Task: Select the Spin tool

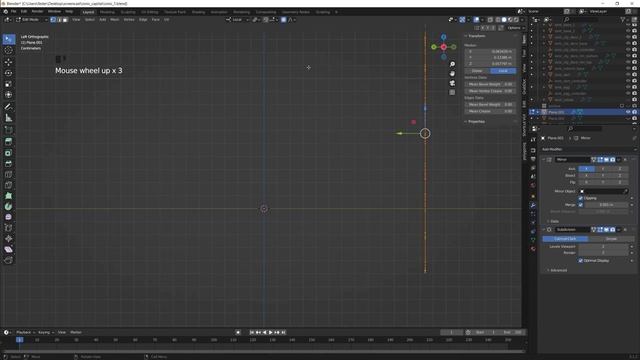Action: click(x=9, y=207)
